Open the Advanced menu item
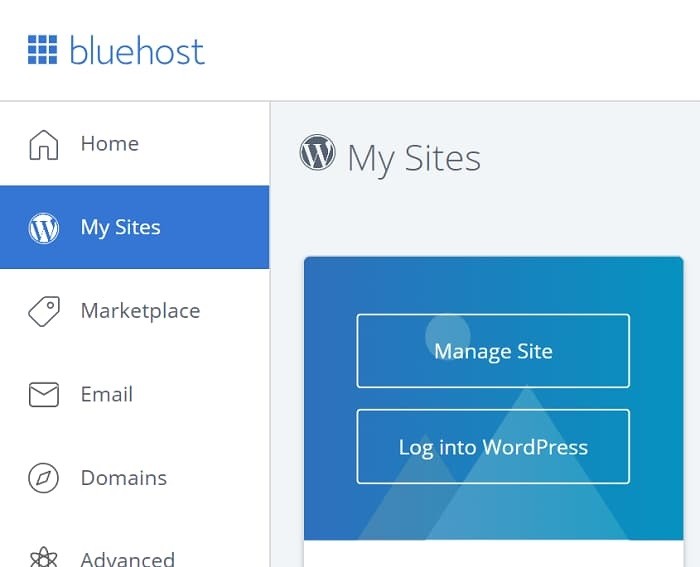The width and height of the screenshot is (700, 567). [x=134, y=543]
